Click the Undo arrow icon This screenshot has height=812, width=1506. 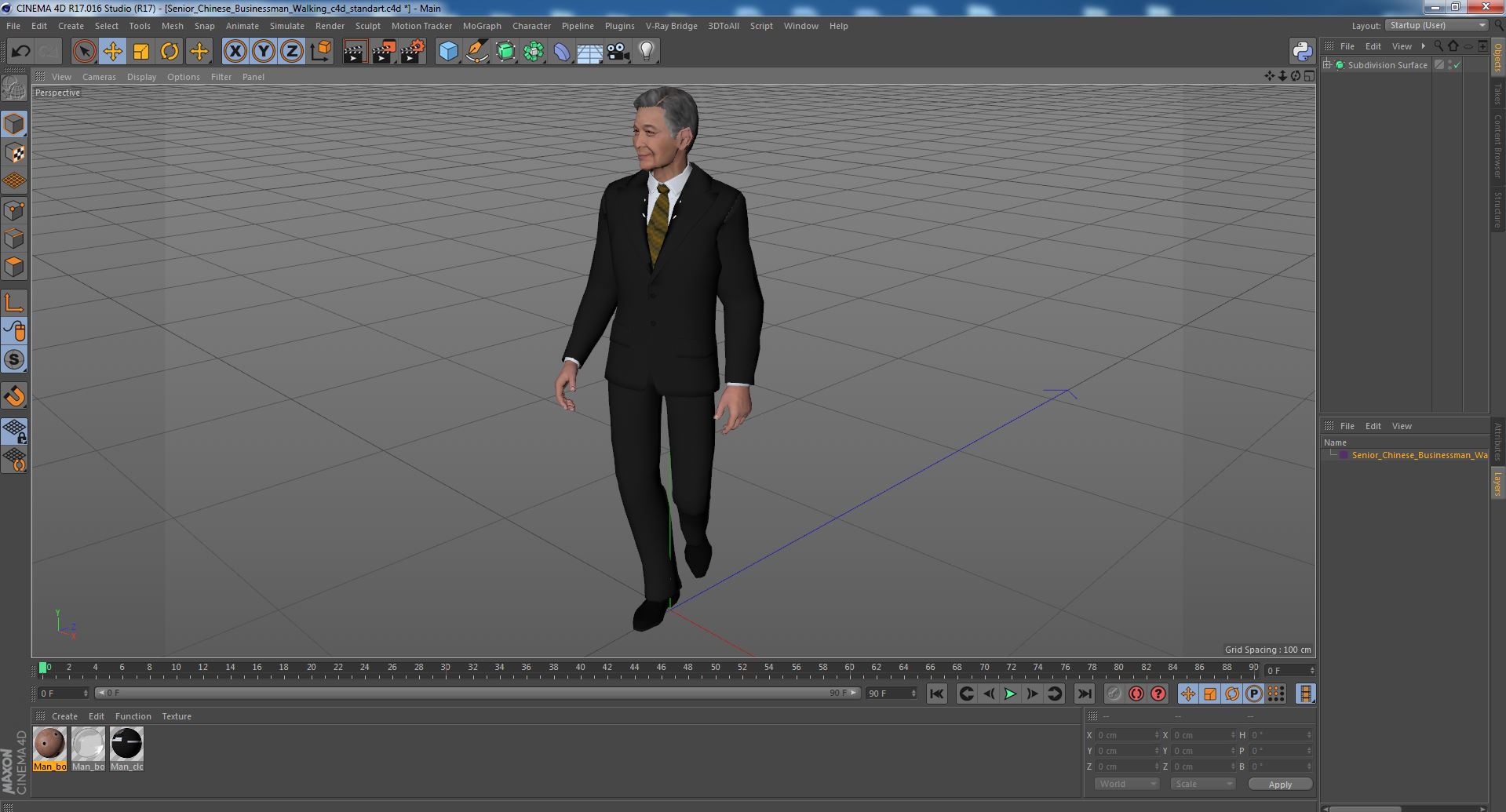coord(21,52)
